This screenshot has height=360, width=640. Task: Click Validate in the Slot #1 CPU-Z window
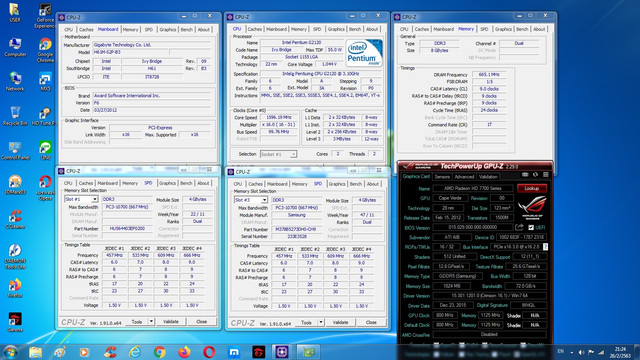[171, 322]
